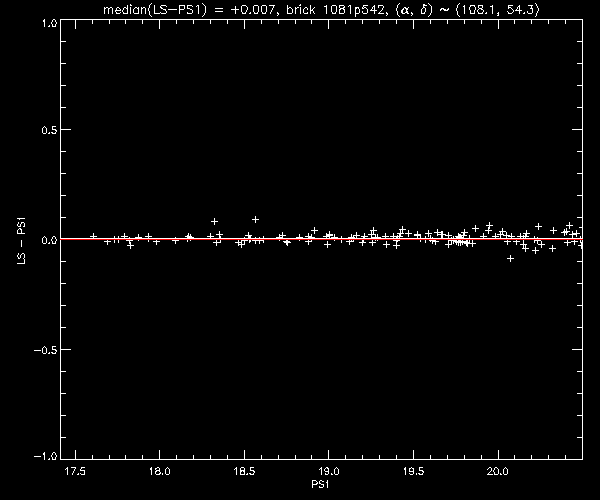Click the y-axis tick label 1.0
The image size is (600, 500).
[49, 23]
